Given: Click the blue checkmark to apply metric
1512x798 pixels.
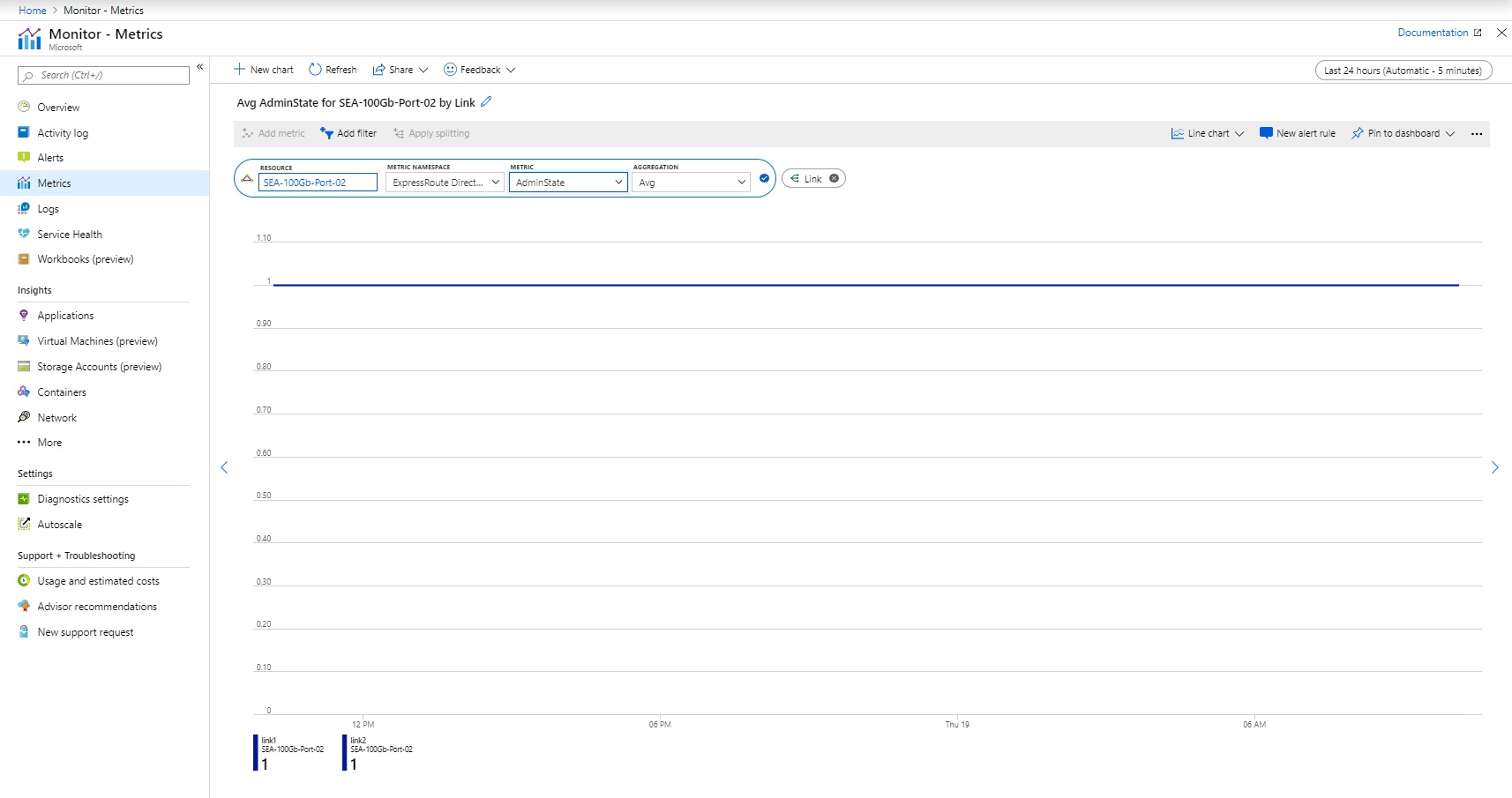Looking at the screenshot, I should pyautogui.click(x=764, y=178).
